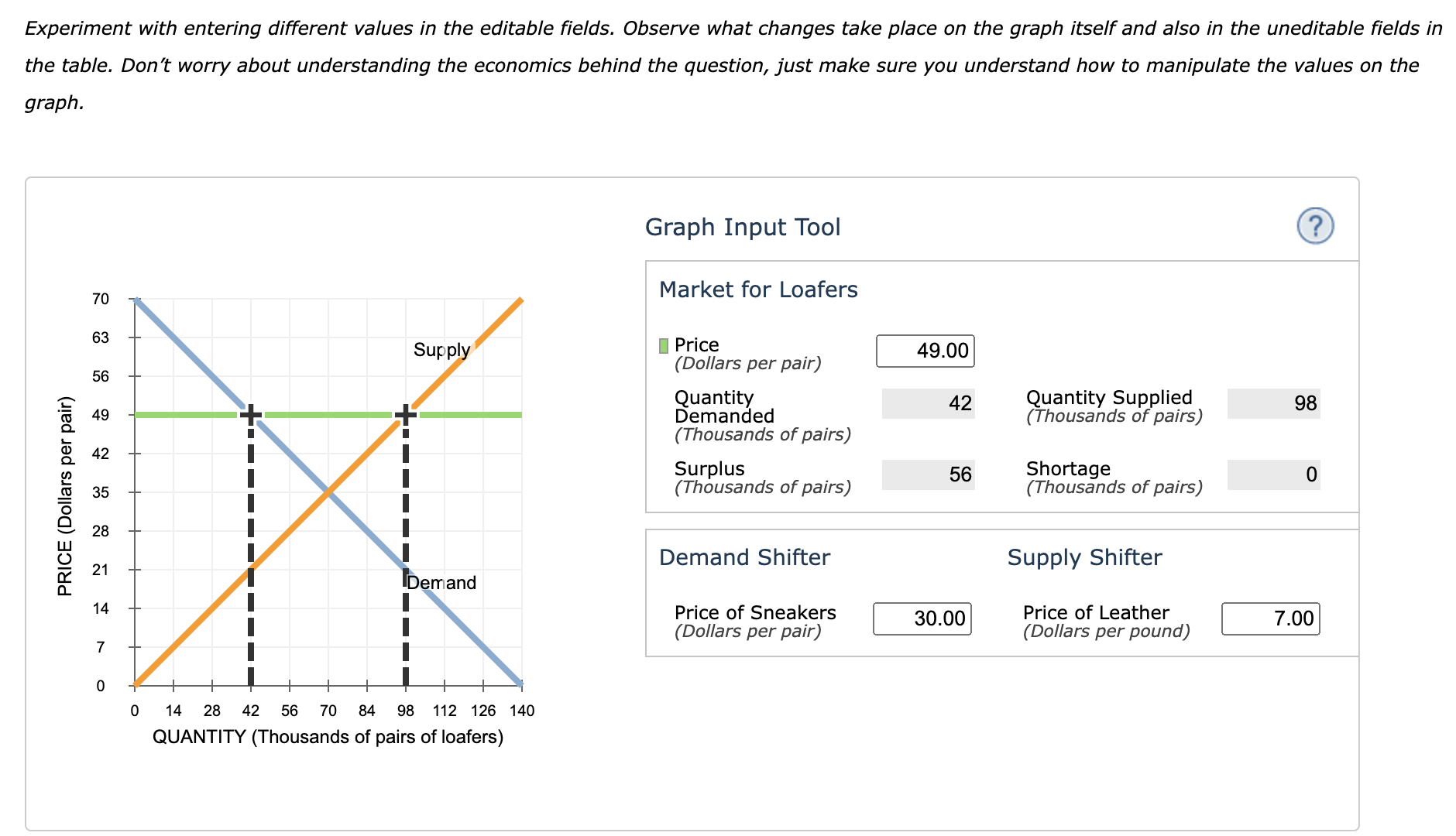Select the Price of Sneakers field showing 30.00

coord(922,618)
